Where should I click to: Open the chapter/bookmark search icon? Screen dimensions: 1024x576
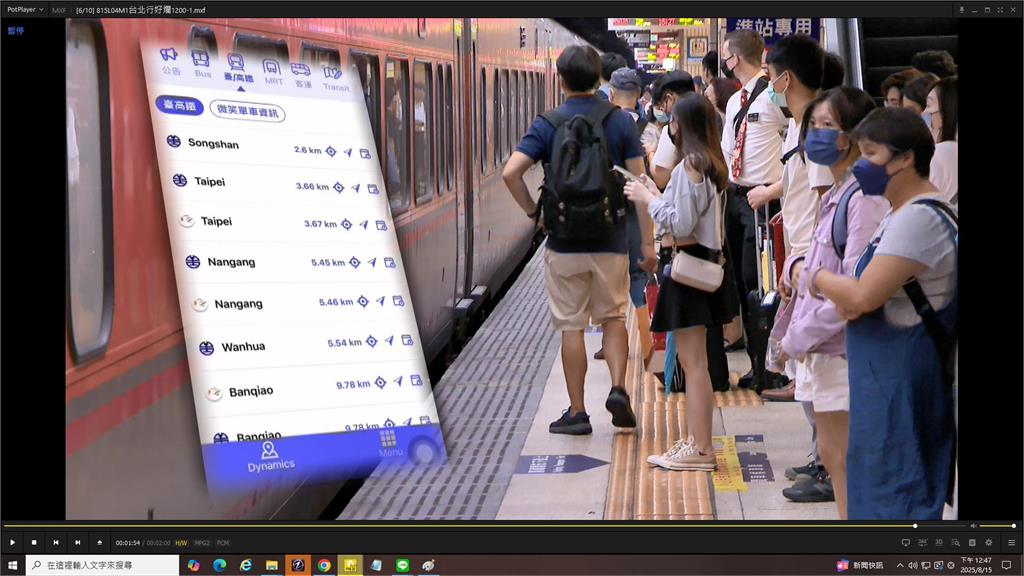point(955,543)
